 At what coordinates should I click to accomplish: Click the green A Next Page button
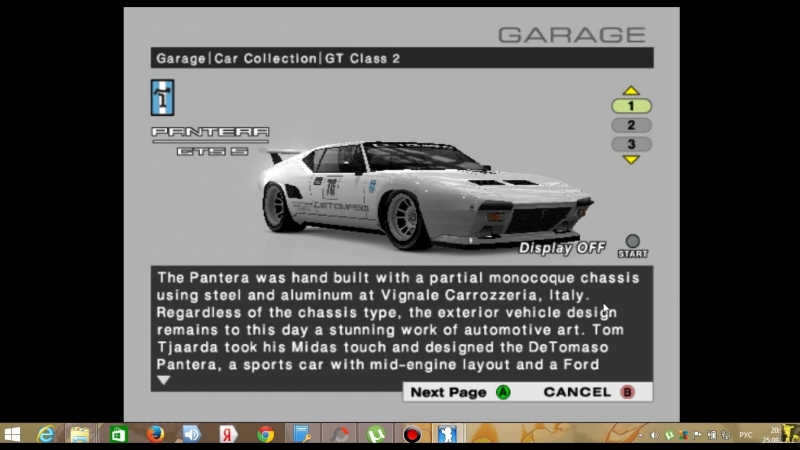point(503,392)
